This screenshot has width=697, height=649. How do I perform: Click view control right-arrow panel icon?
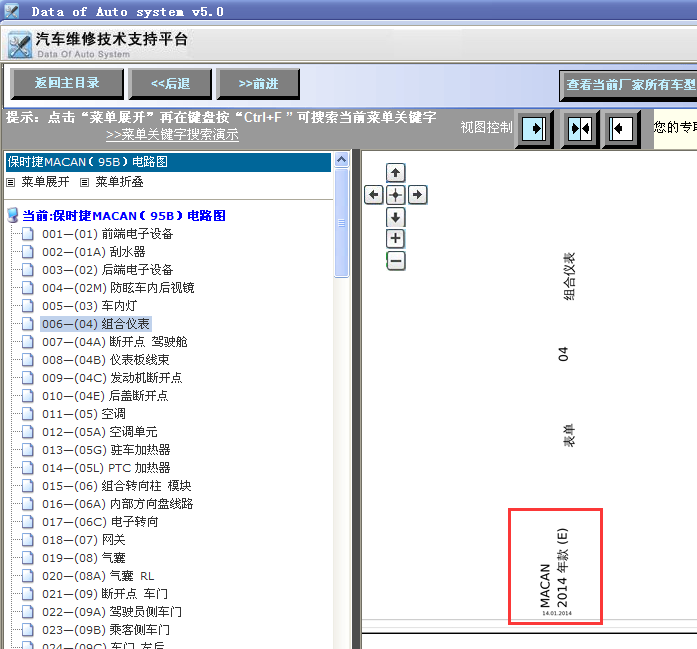[534, 129]
